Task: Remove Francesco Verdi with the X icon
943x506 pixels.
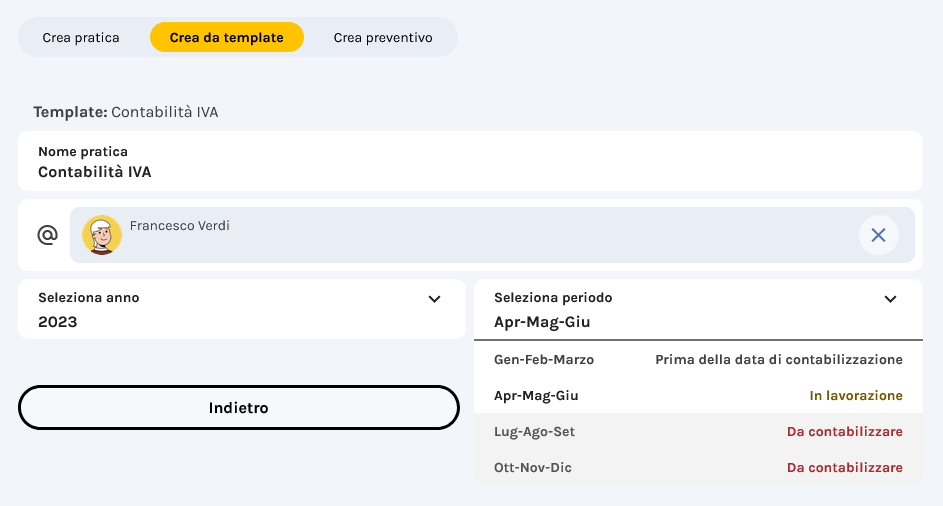Action: tap(878, 235)
